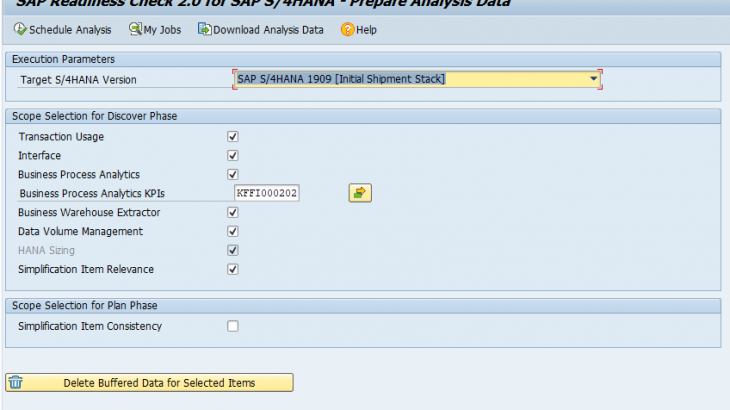Click the Business Process Analytics KPIs label

(x=92, y=193)
